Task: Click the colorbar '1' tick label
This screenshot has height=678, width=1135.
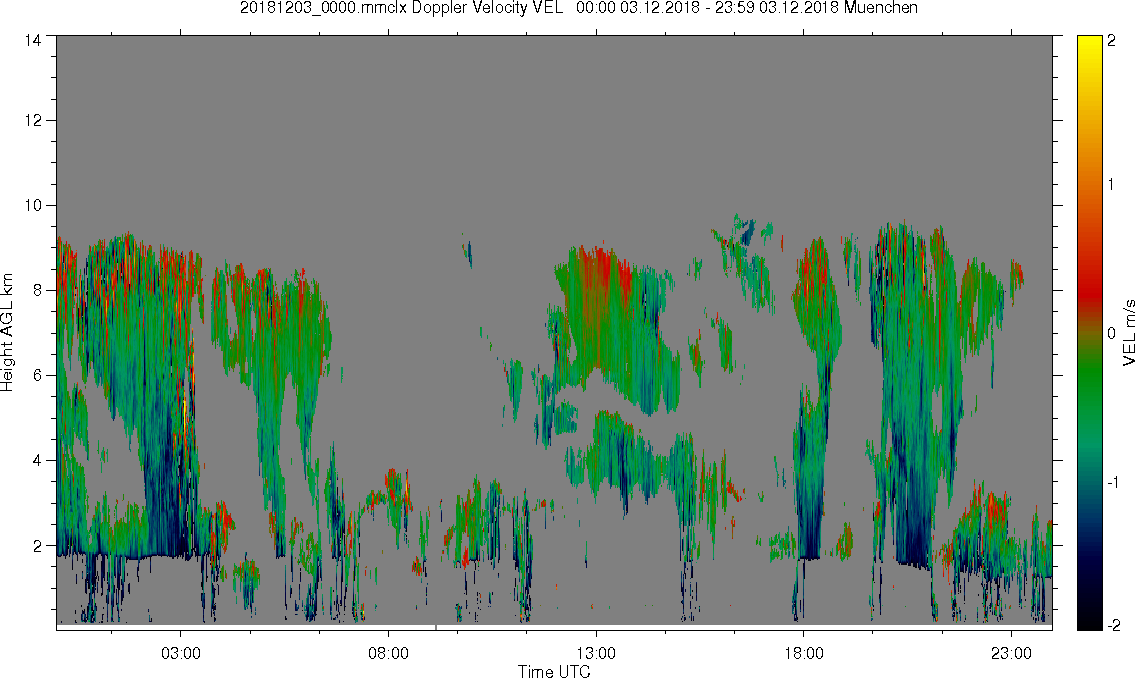Action: [x=1111, y=185]
